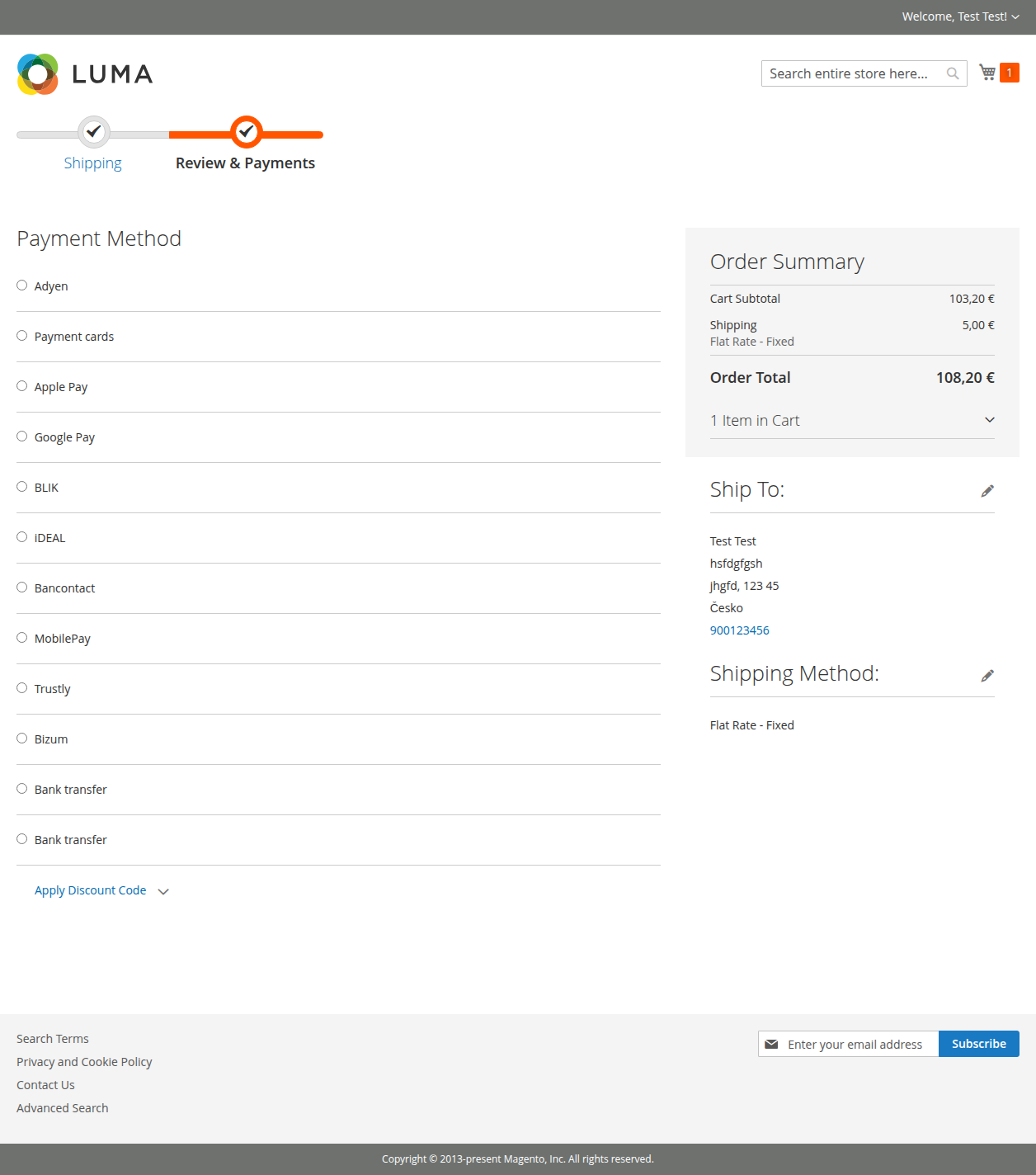Click envelope icon in newsletter field

point(771,1044)
